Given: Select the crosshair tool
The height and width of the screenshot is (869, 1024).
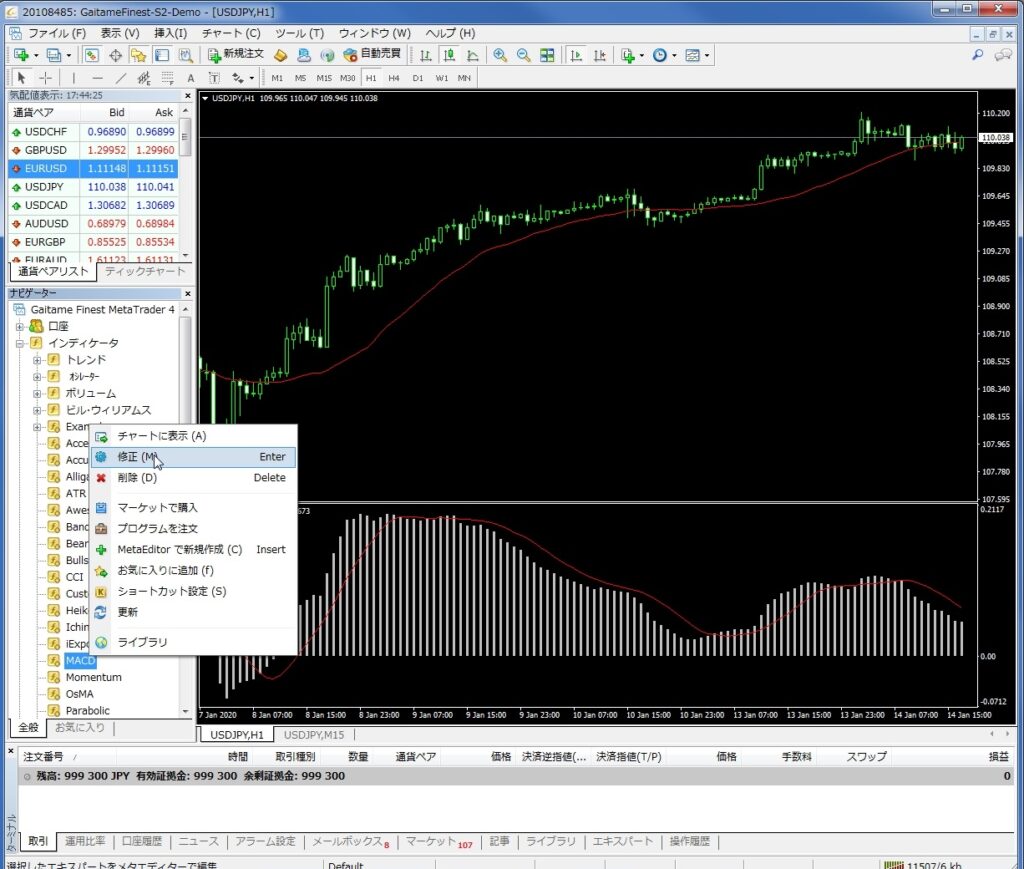Looking at the screenshot, I should tap(45, 78).
